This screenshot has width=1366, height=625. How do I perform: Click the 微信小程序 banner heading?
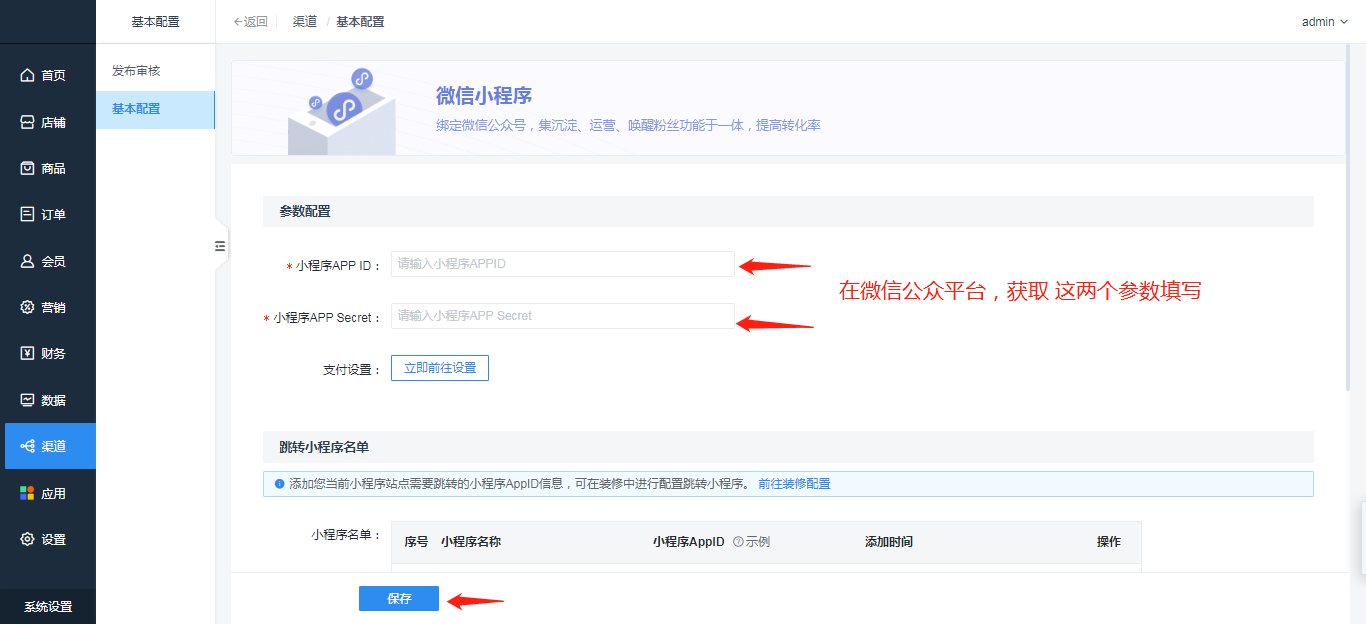pos(484,96)
